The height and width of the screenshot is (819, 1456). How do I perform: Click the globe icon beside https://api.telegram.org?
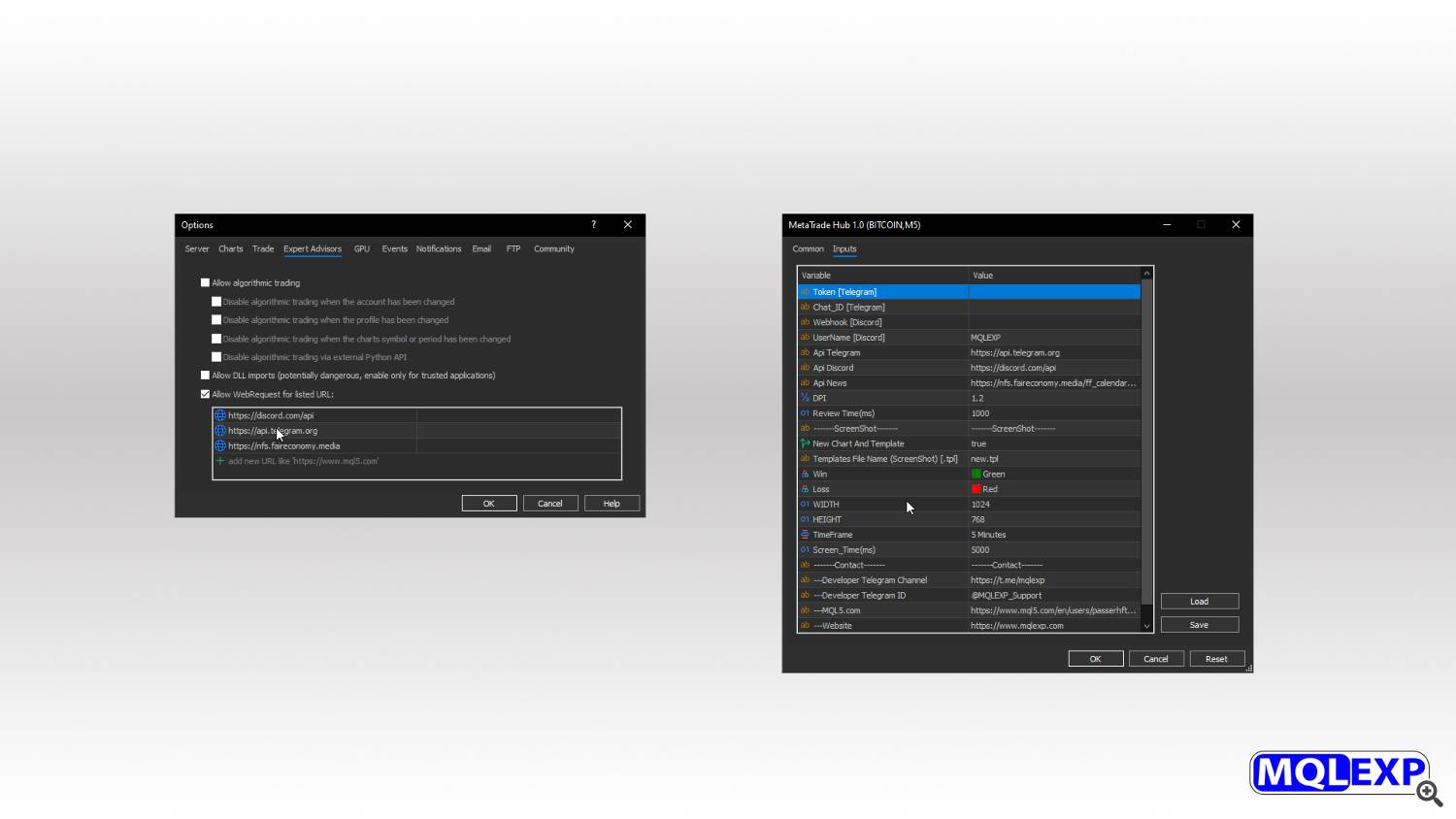[220, 431]
